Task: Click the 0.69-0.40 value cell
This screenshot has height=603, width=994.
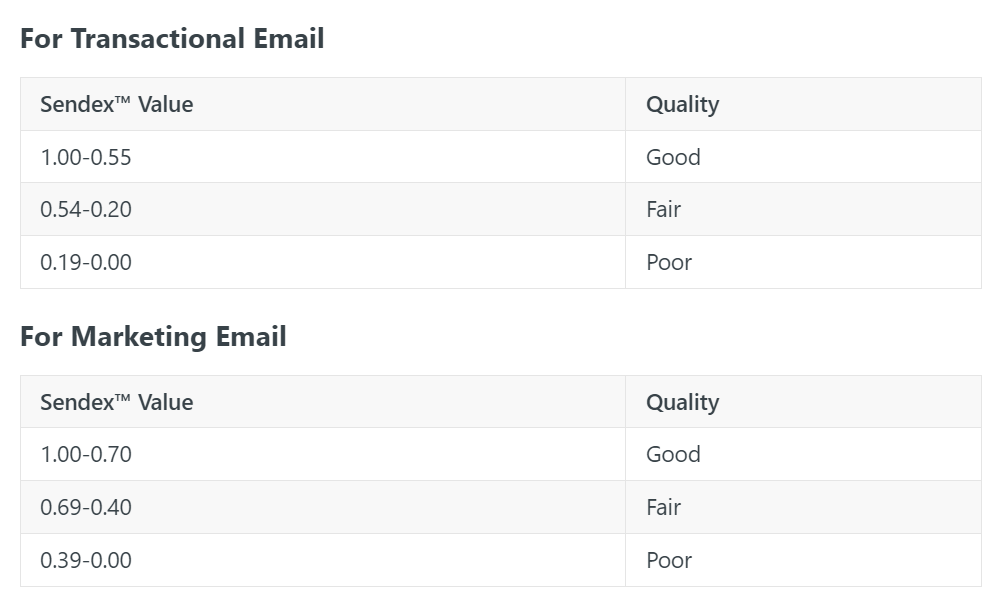Action: click(323, 507)
